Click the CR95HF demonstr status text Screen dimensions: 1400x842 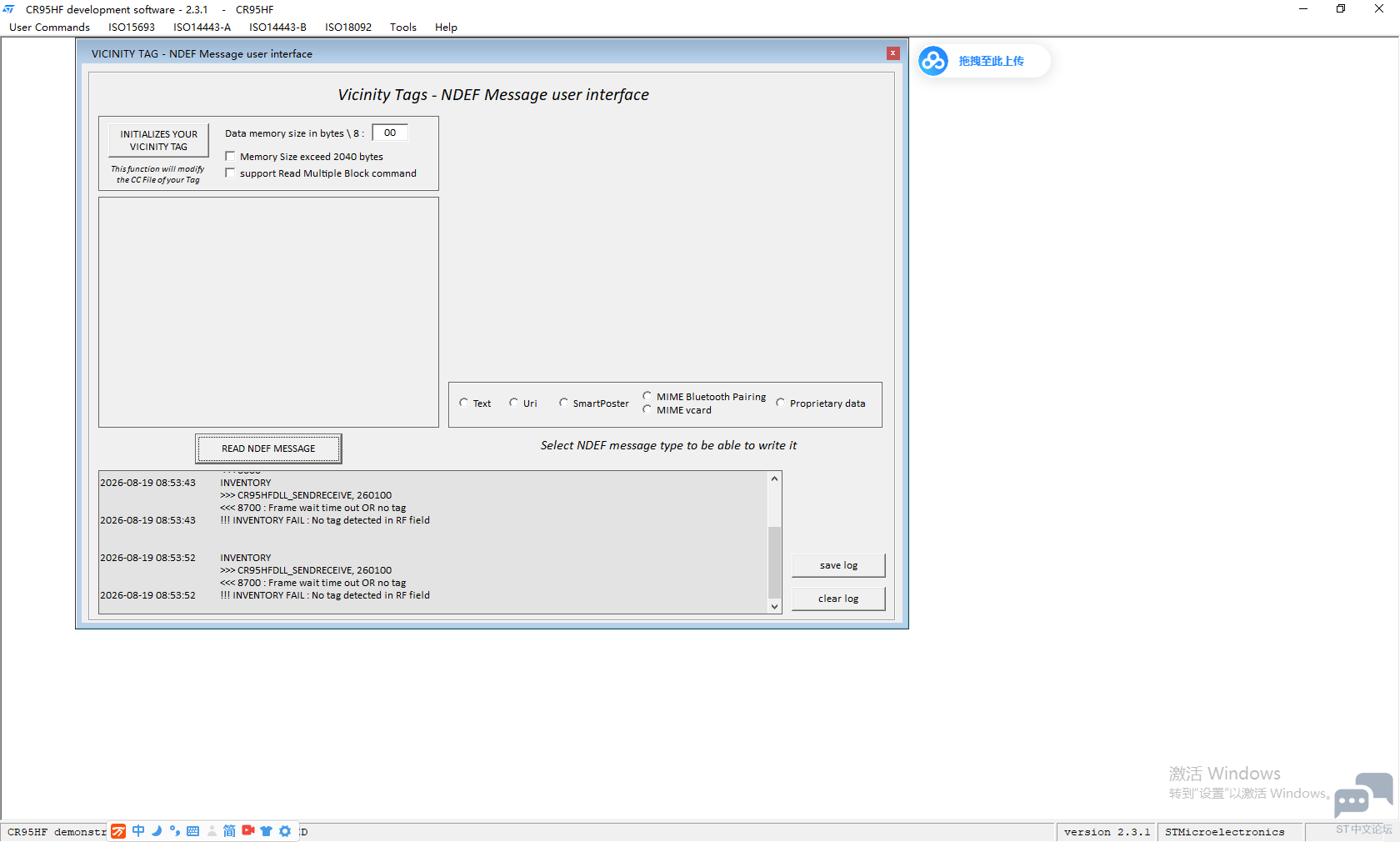coord(57,832)
